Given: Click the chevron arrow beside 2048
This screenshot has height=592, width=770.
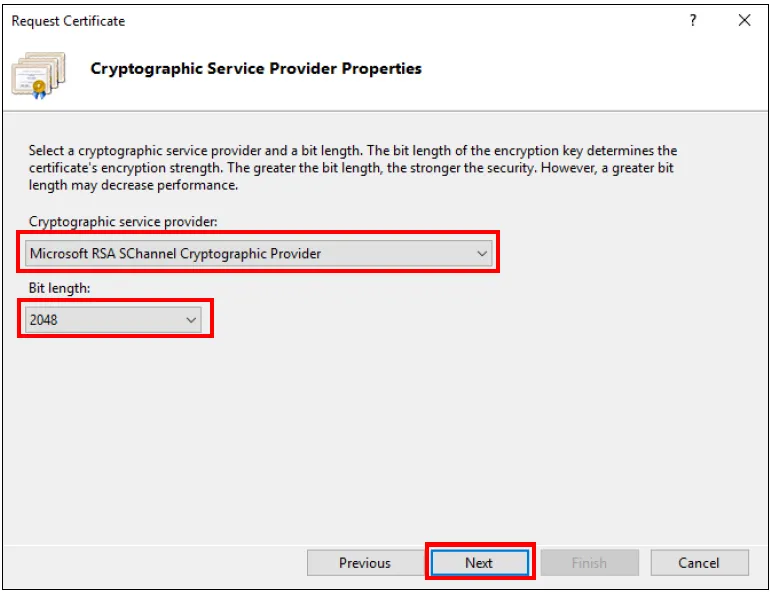Looking at the screenshot, I should tap(191, 320).
